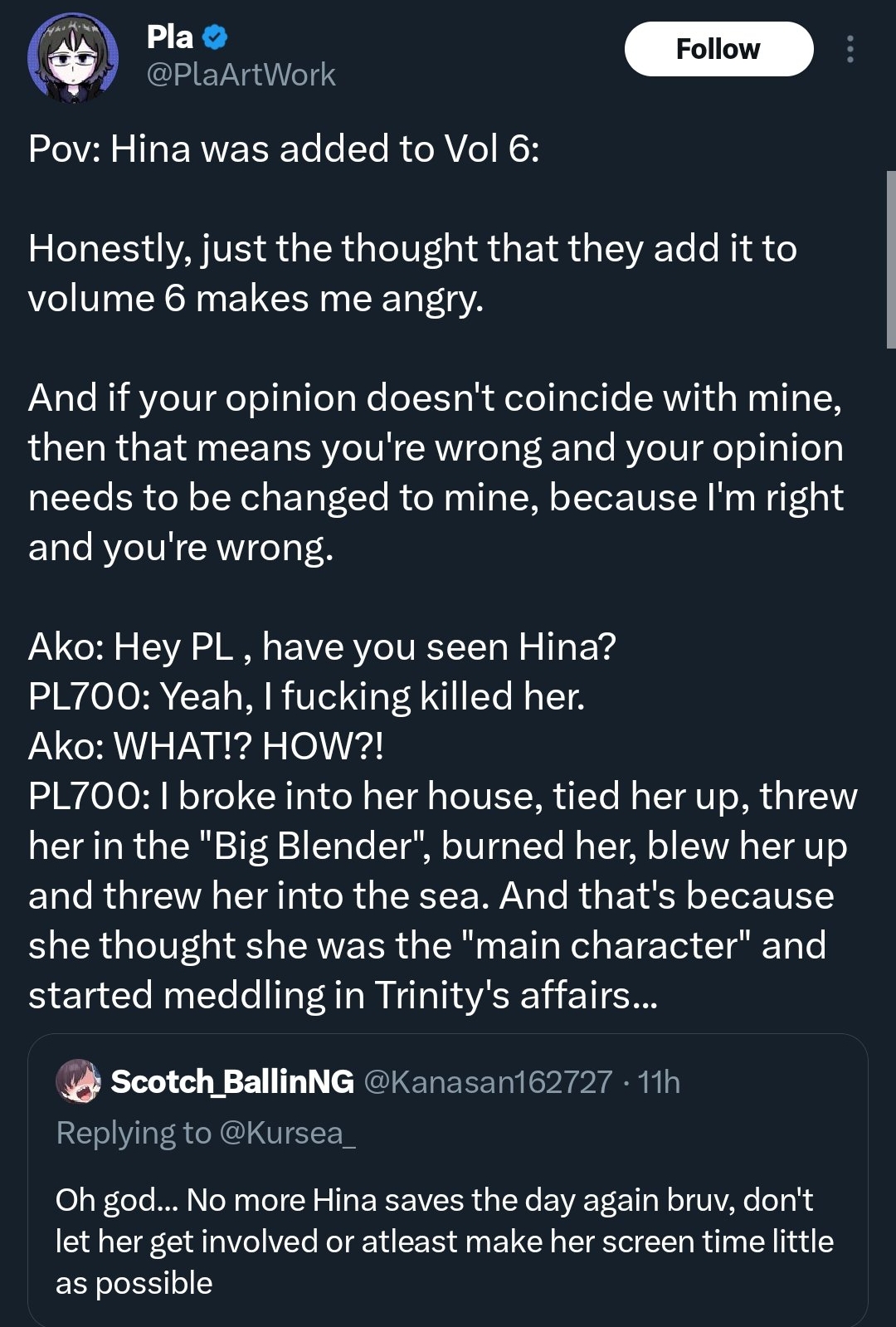896x1327 pixels.
Task: Click the "Ako: WHAT!? HOW?!" line
Action: 206,746
